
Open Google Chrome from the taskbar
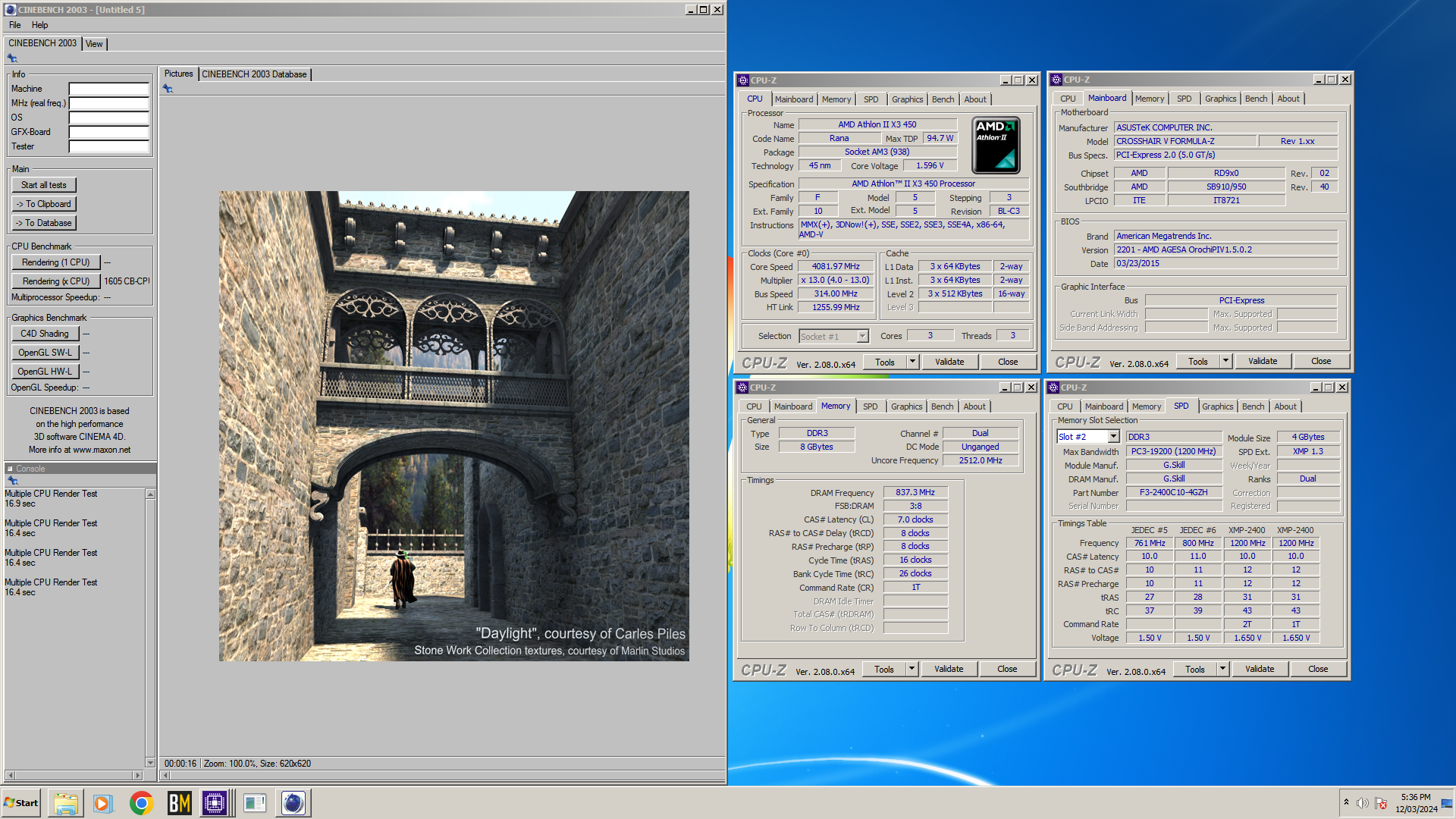[141, 803]
